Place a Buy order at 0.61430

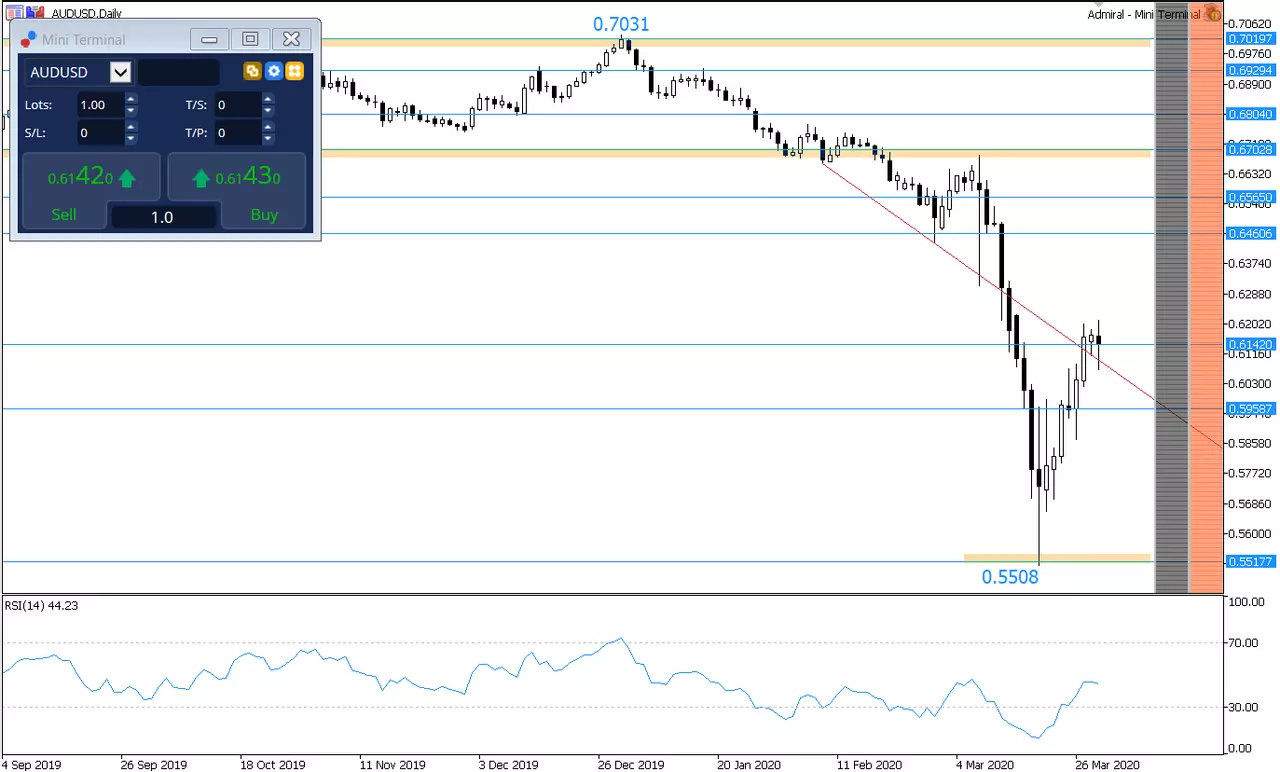(236, 190)
